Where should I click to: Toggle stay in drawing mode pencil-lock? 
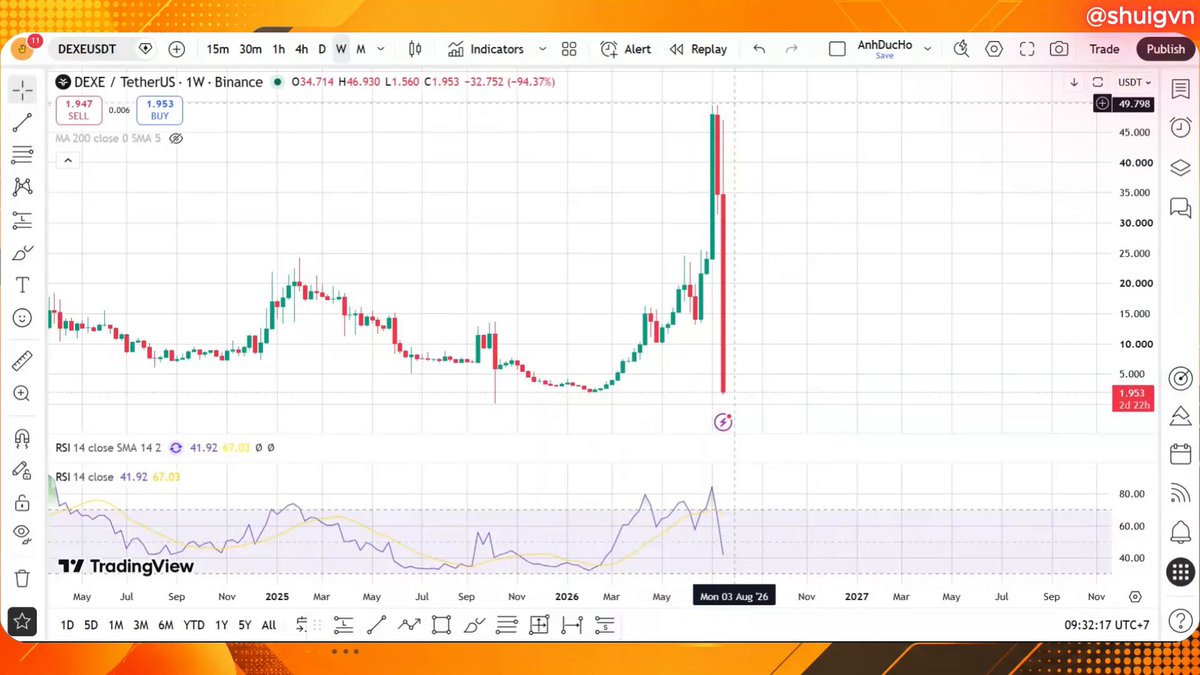(x=22, y=470)
